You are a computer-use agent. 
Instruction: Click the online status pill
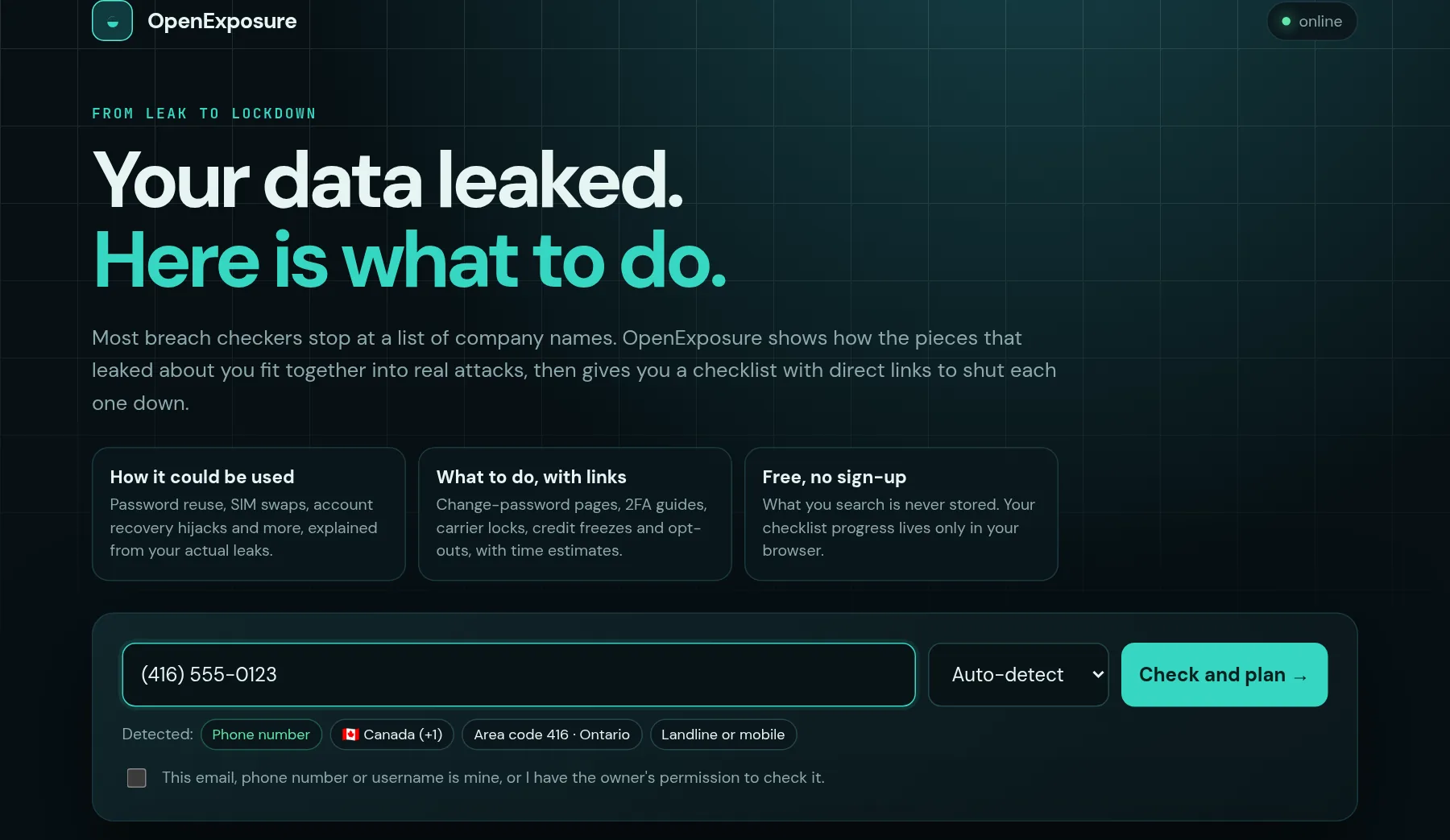point(1311,22)
